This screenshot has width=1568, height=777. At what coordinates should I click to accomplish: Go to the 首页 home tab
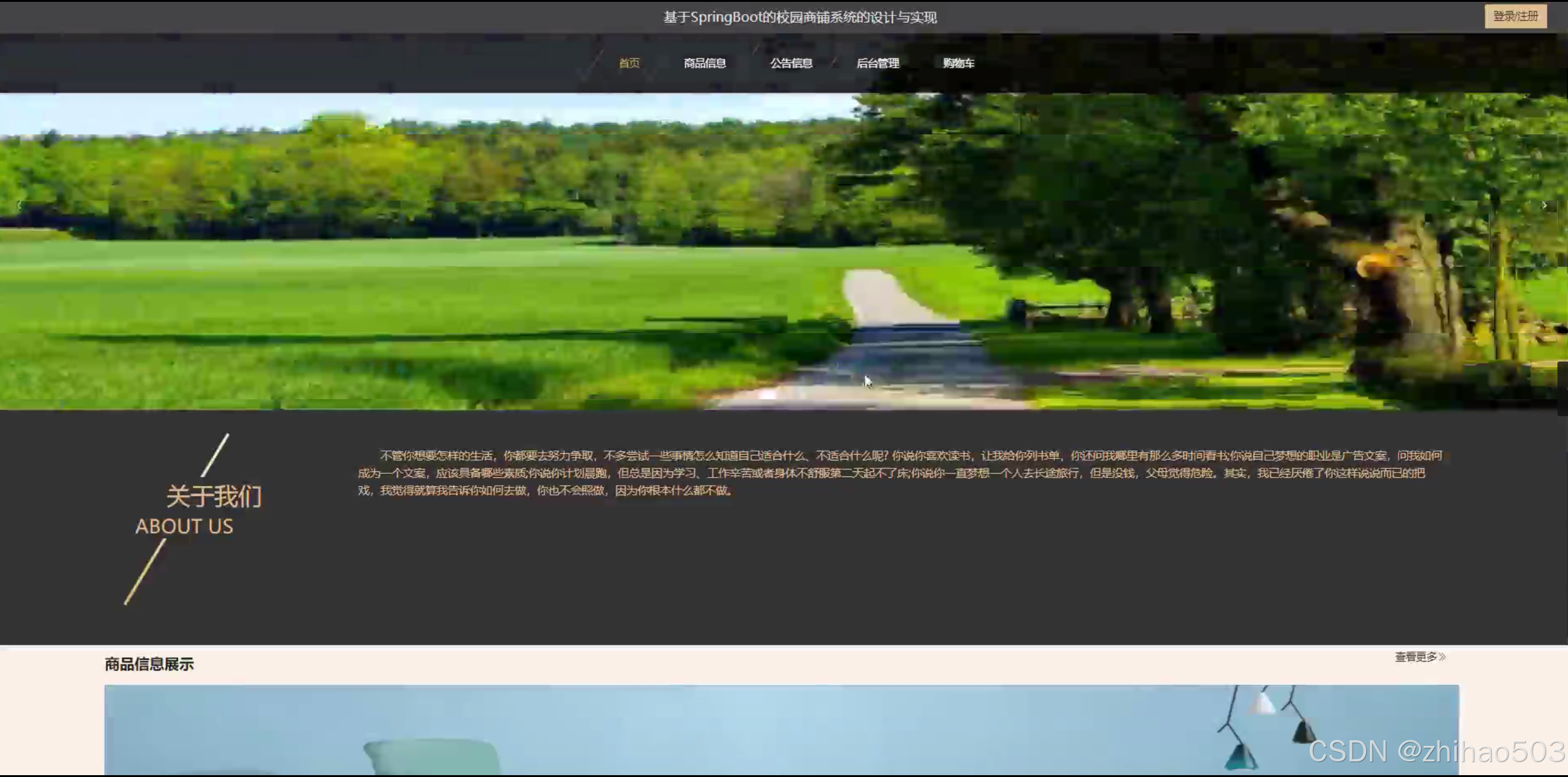pos(629,63)
